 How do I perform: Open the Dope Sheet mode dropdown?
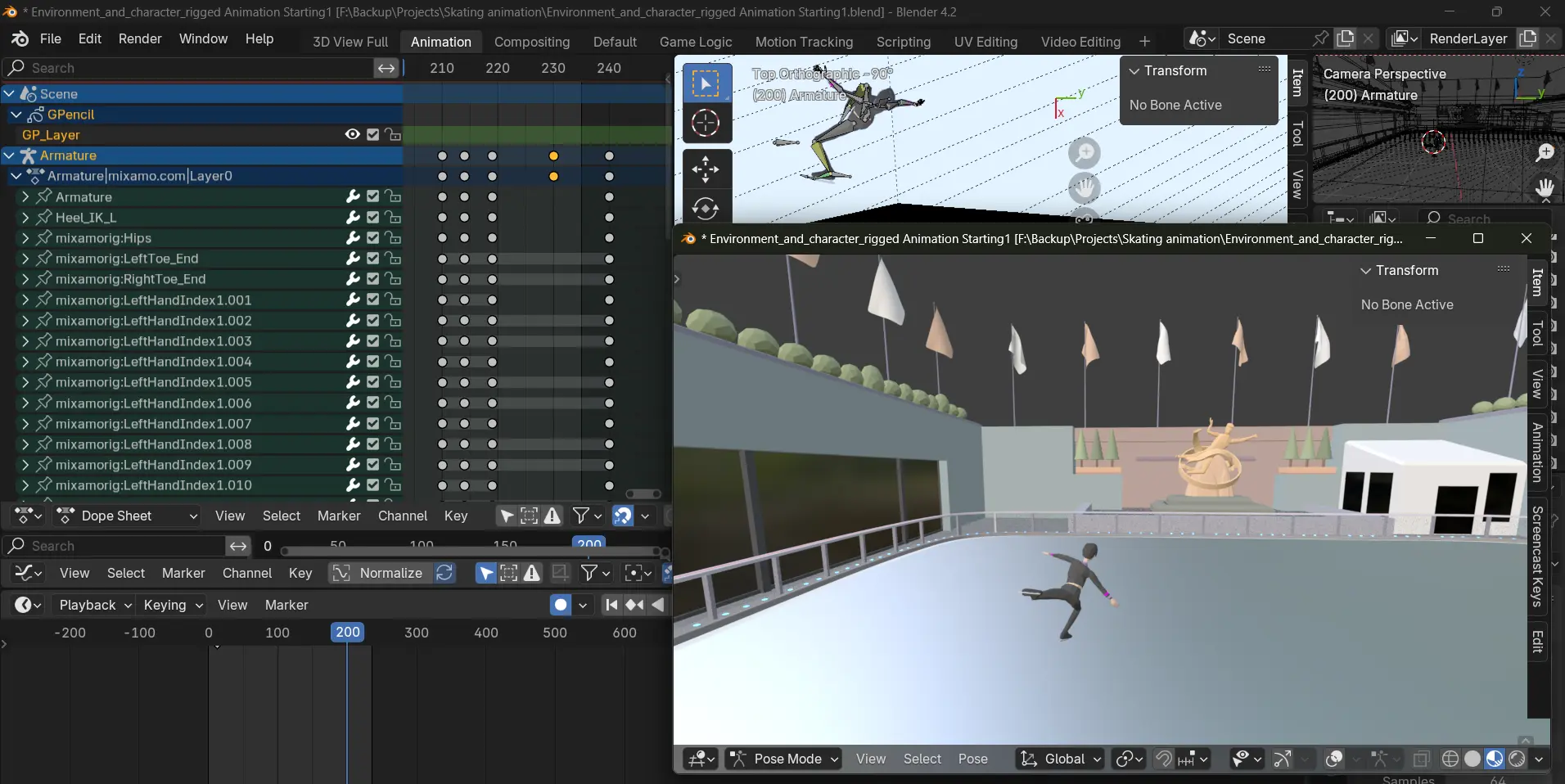click(127, 516)
